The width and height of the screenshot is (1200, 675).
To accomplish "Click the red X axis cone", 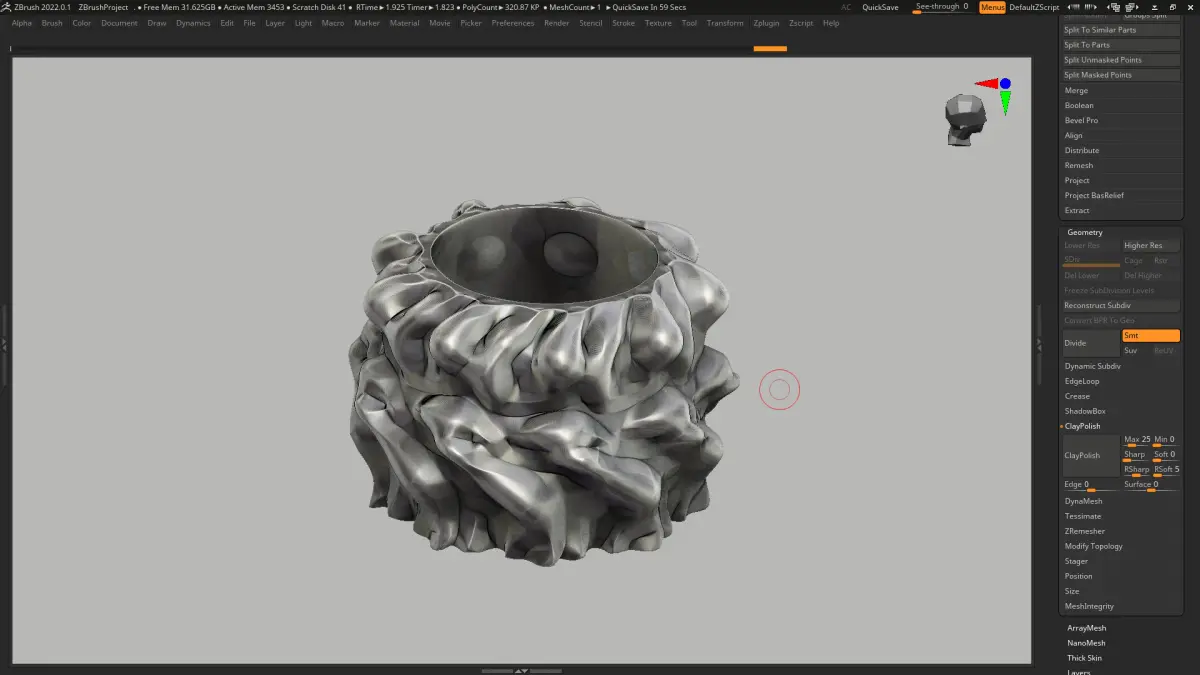I will click(x=987, y=84).
